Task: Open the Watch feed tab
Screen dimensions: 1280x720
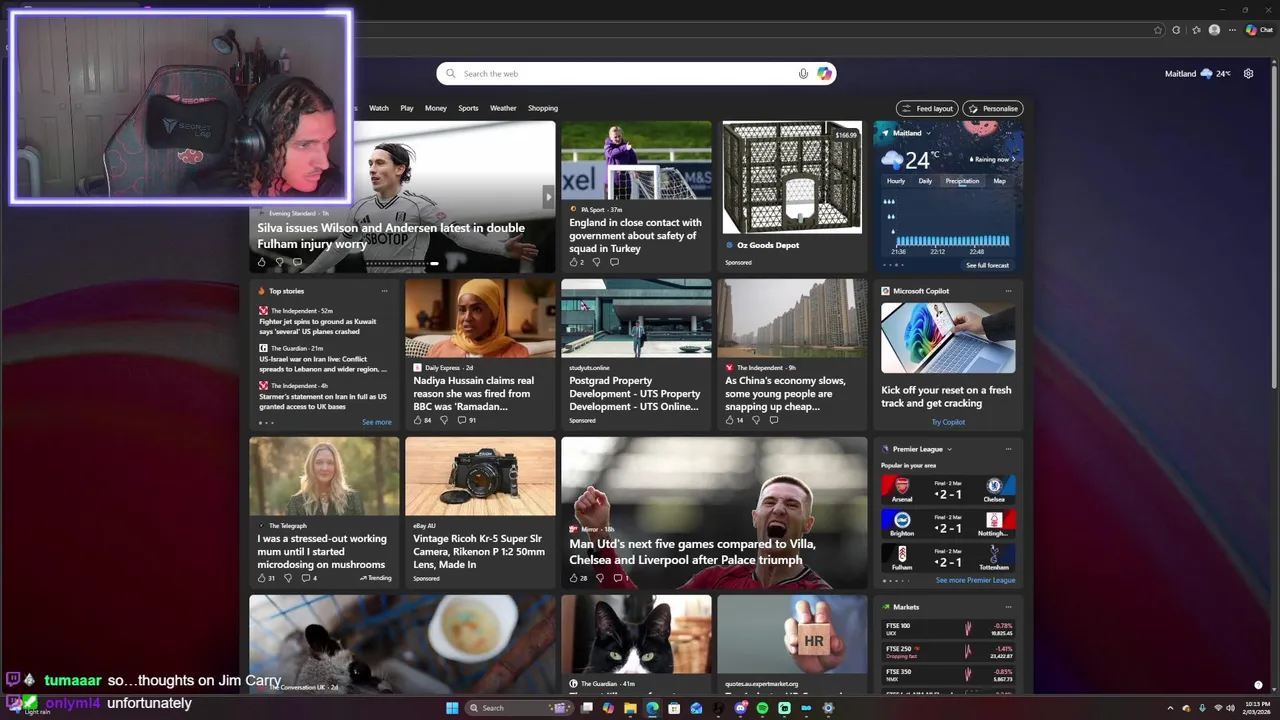Action: point(379,108)
